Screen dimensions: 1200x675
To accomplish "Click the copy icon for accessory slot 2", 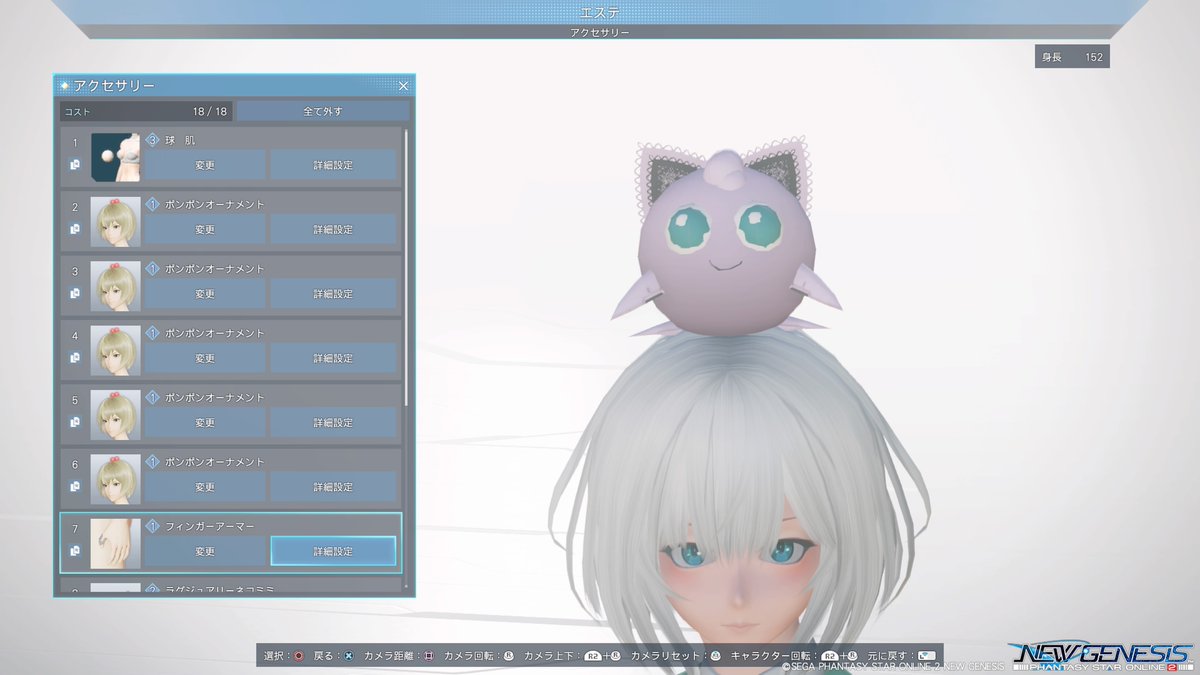I will [x=75, y=229].
